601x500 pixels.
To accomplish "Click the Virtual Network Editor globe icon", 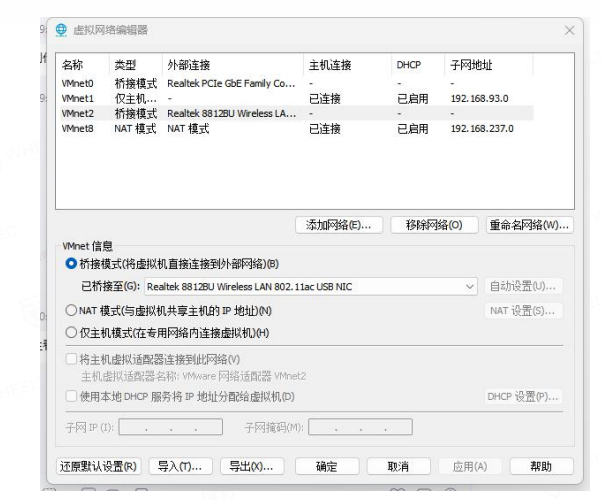I will (x=61, y=30).
